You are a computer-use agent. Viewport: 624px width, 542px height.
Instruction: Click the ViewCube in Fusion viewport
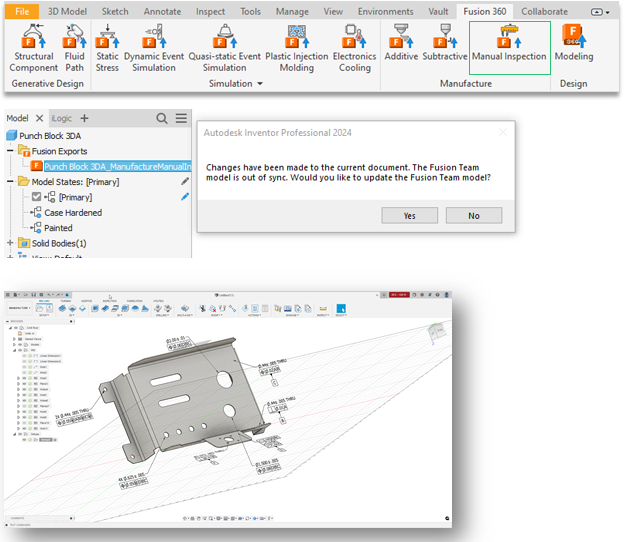pyautogui.click(x=437, y=331)
